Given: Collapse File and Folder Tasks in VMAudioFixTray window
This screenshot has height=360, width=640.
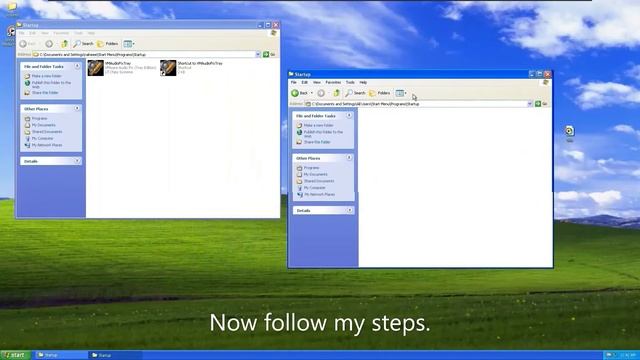Looking at the screenshot, I should (77, 66).
